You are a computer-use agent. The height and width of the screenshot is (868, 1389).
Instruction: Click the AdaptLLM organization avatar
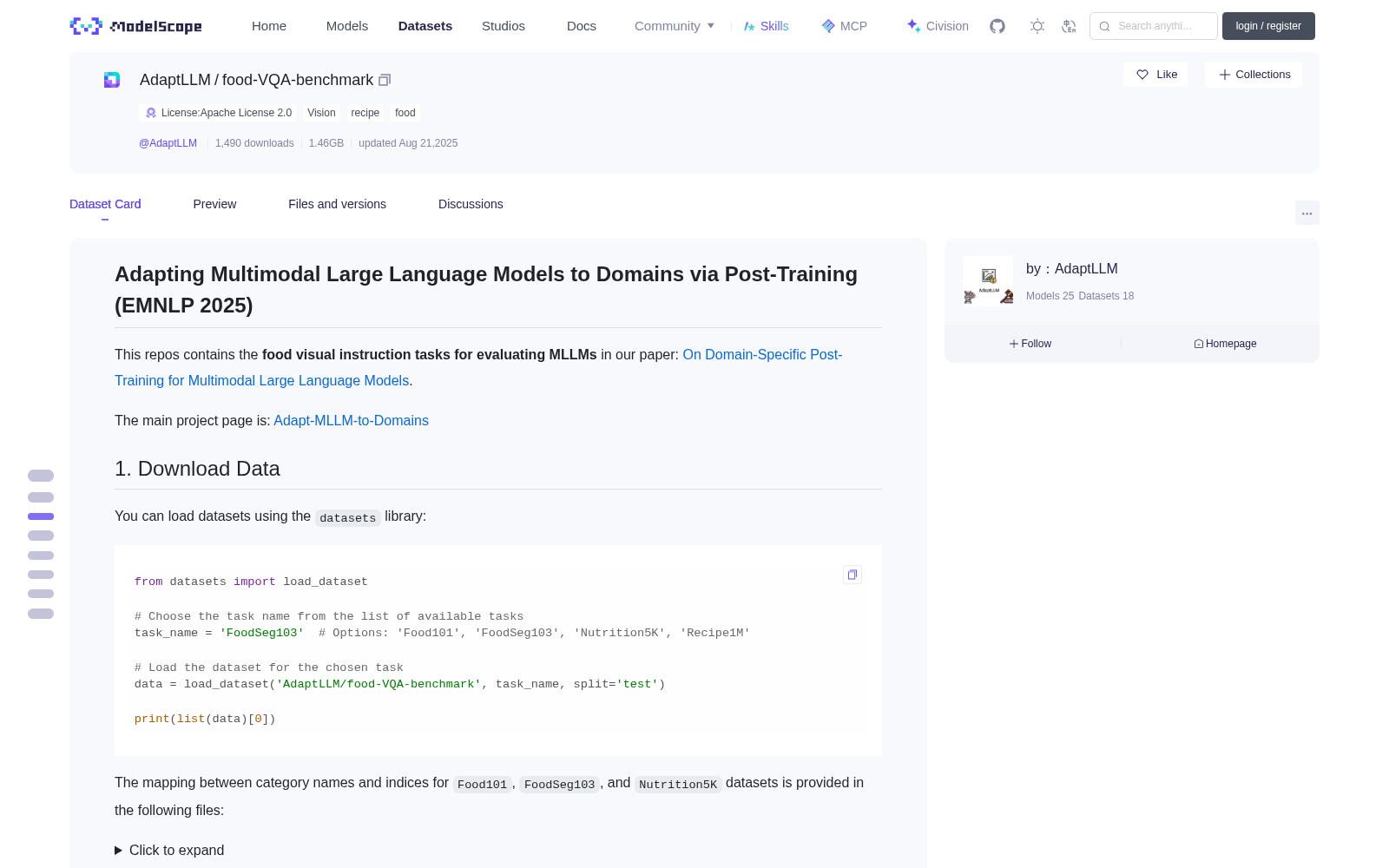[x=988, y=280]
